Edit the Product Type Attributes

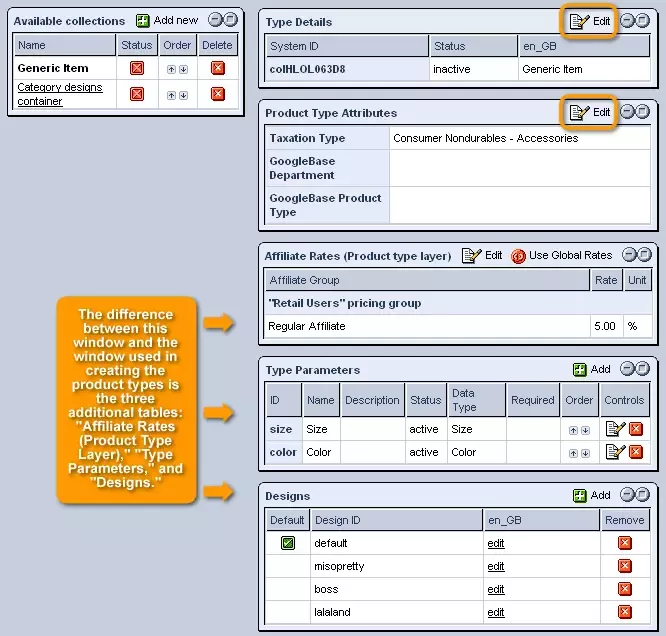590,112
